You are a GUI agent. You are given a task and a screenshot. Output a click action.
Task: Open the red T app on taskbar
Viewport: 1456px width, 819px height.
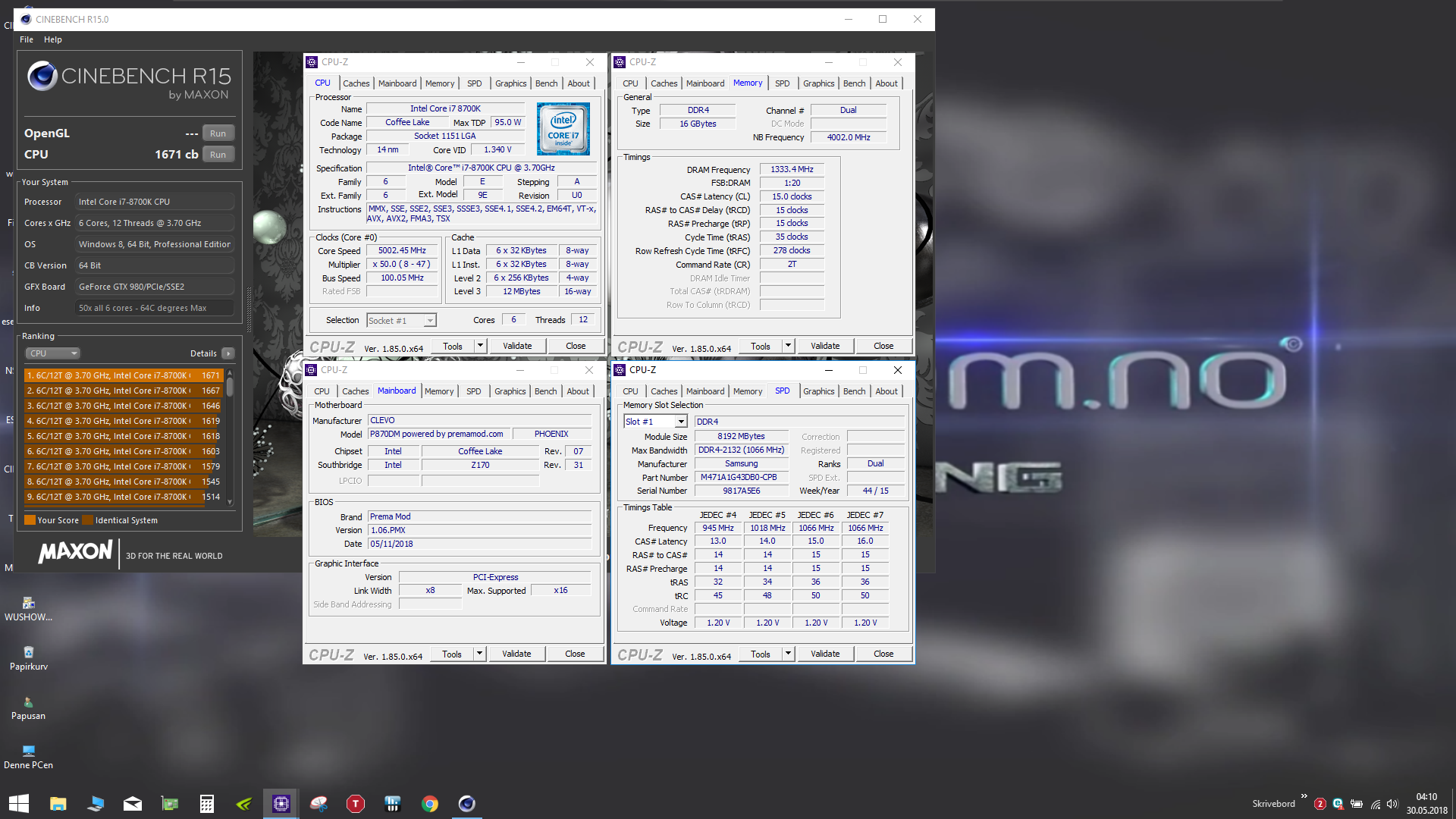point(355,804)
